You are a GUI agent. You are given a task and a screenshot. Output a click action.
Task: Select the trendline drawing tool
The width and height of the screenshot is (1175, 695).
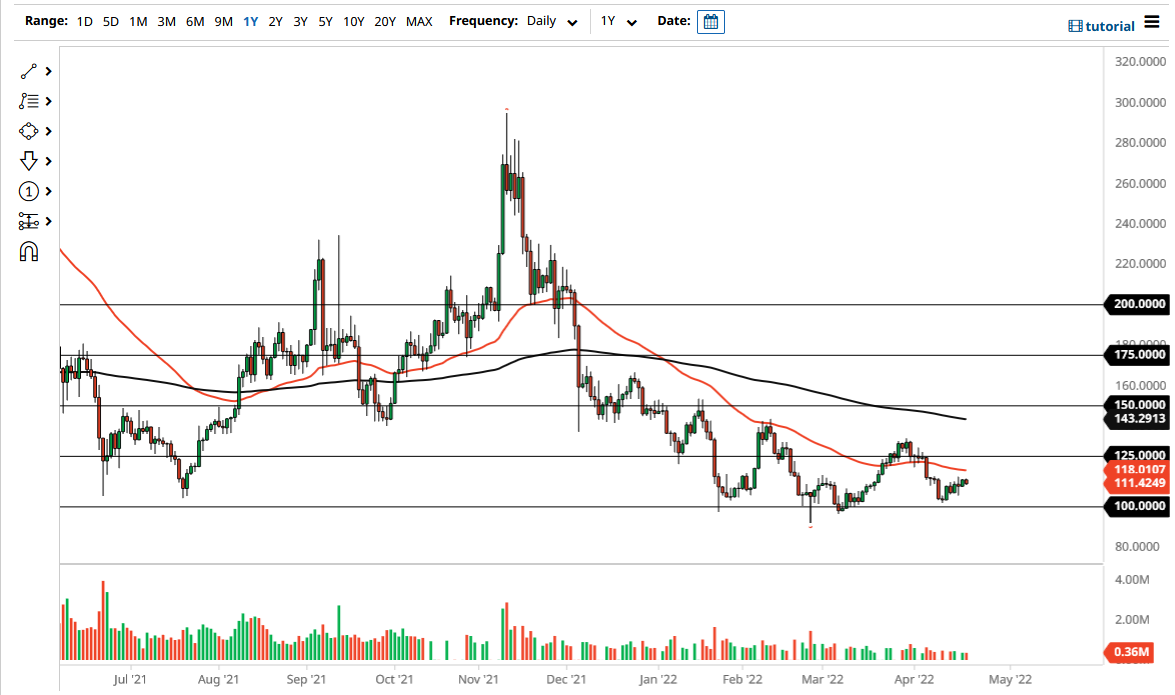click(x=28, y=70)
